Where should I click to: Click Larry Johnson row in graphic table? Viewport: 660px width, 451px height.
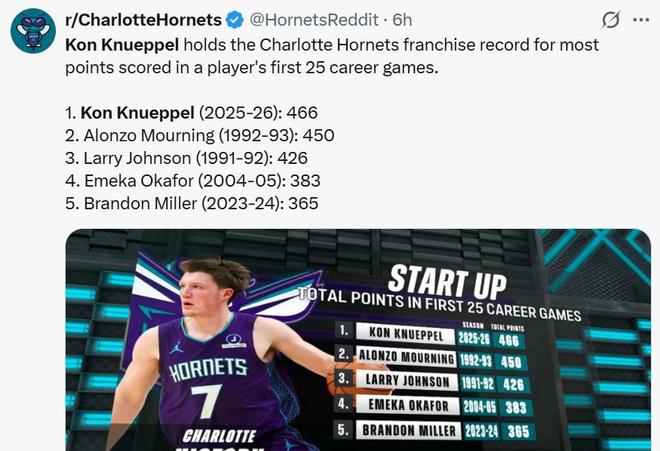point(432,382)
